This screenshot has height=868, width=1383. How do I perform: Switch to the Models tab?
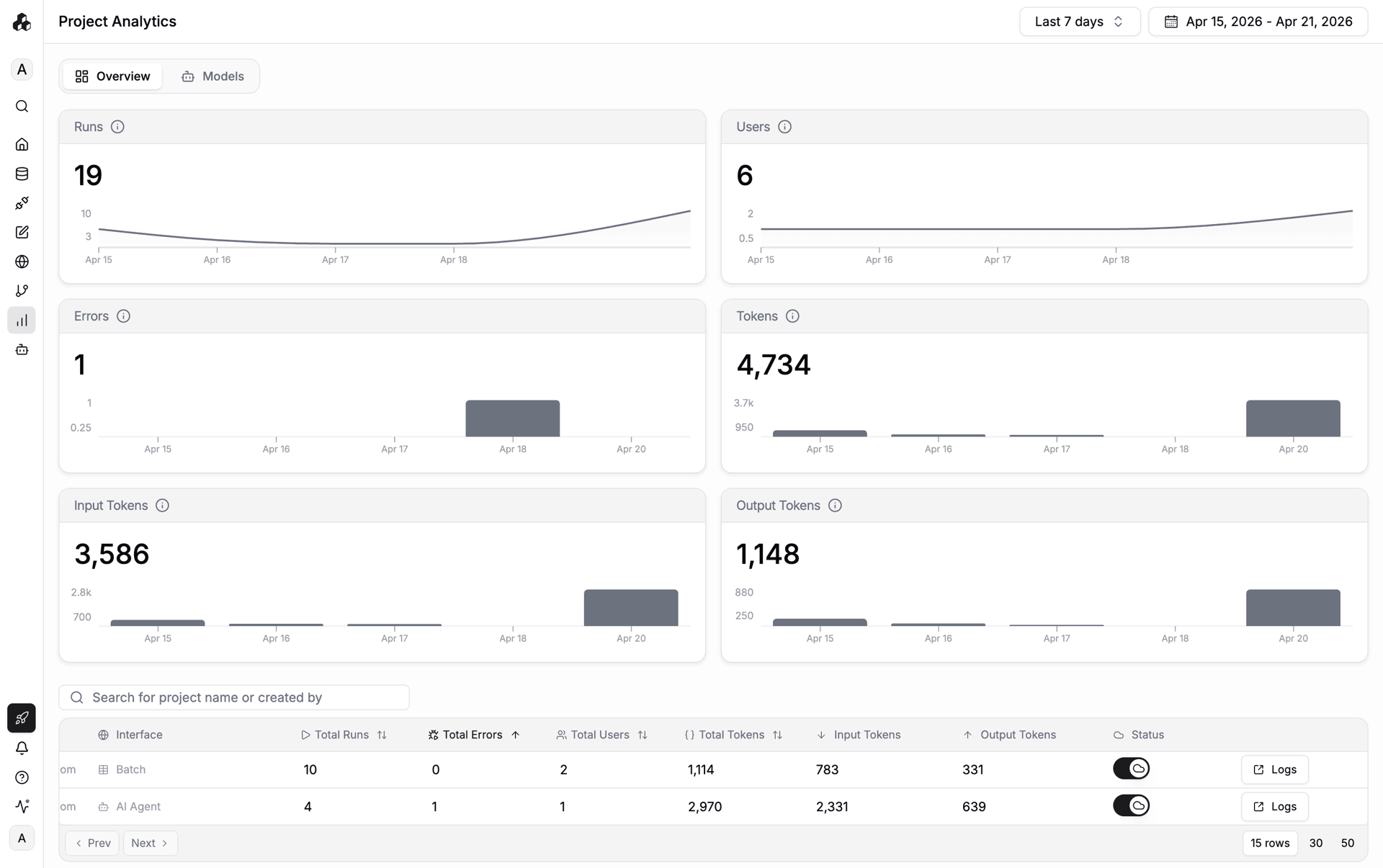[212, 76]
